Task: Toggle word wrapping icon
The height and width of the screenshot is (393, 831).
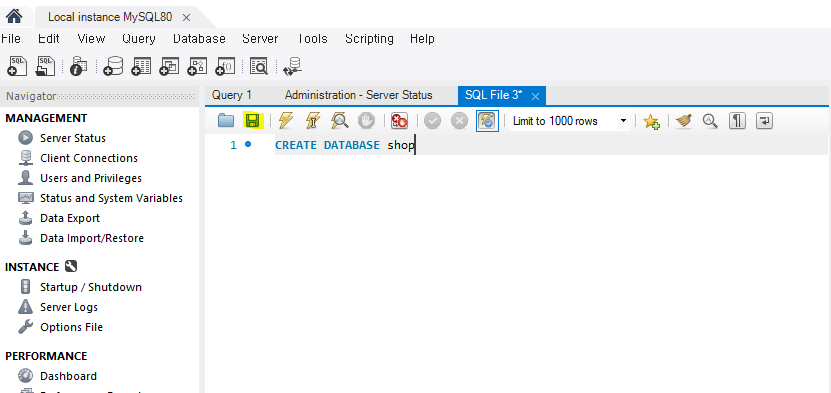Action: pos(764,121)
